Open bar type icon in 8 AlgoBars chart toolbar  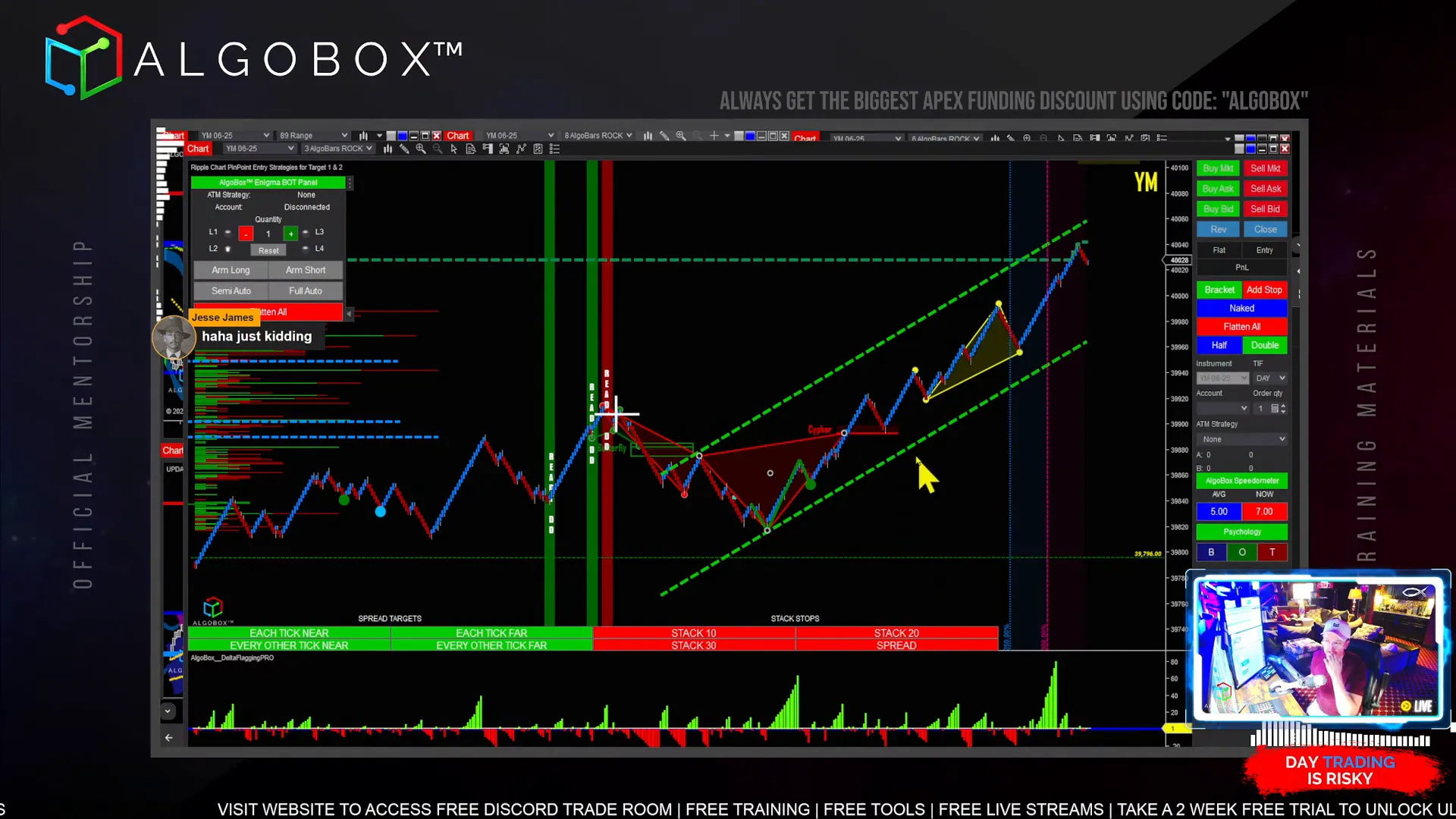point(648,136)
